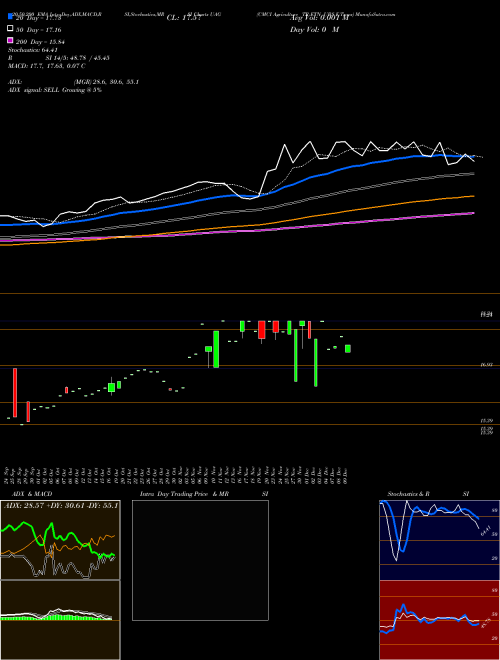Screen dimensions: 500x660
Task: Click the white 50 Day legend swatch
Action: click(10, 29)
